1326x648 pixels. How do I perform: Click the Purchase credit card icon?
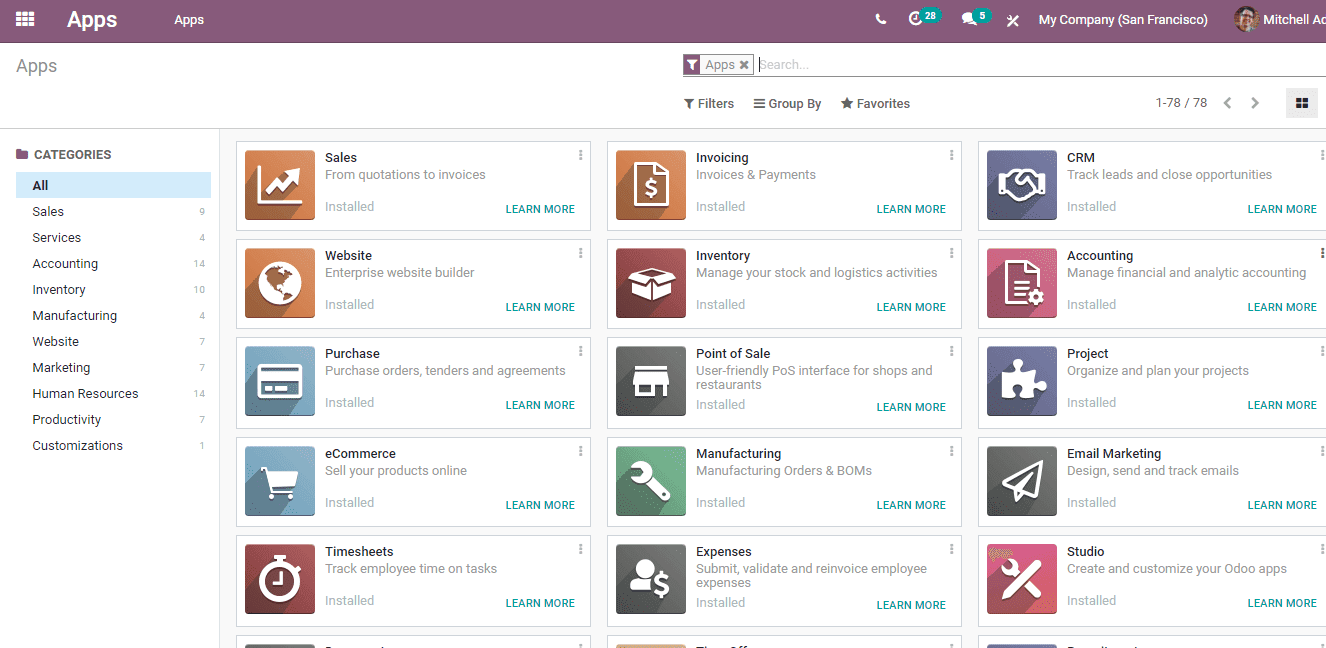280,381
